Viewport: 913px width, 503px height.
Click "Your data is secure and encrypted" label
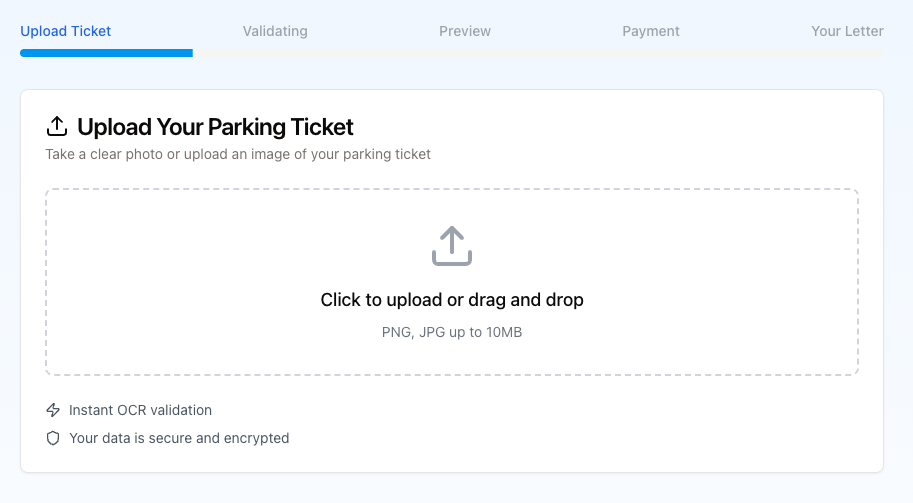(179, 438)
